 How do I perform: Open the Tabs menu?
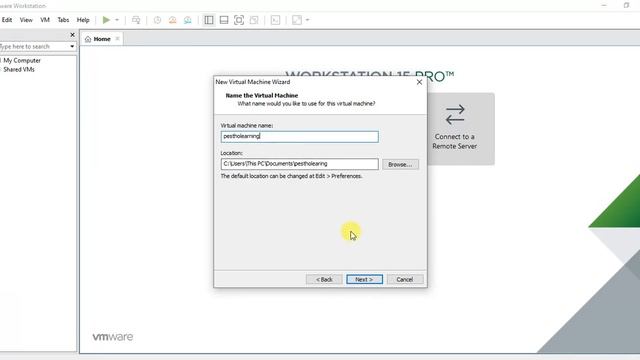(x=63, y=20)
